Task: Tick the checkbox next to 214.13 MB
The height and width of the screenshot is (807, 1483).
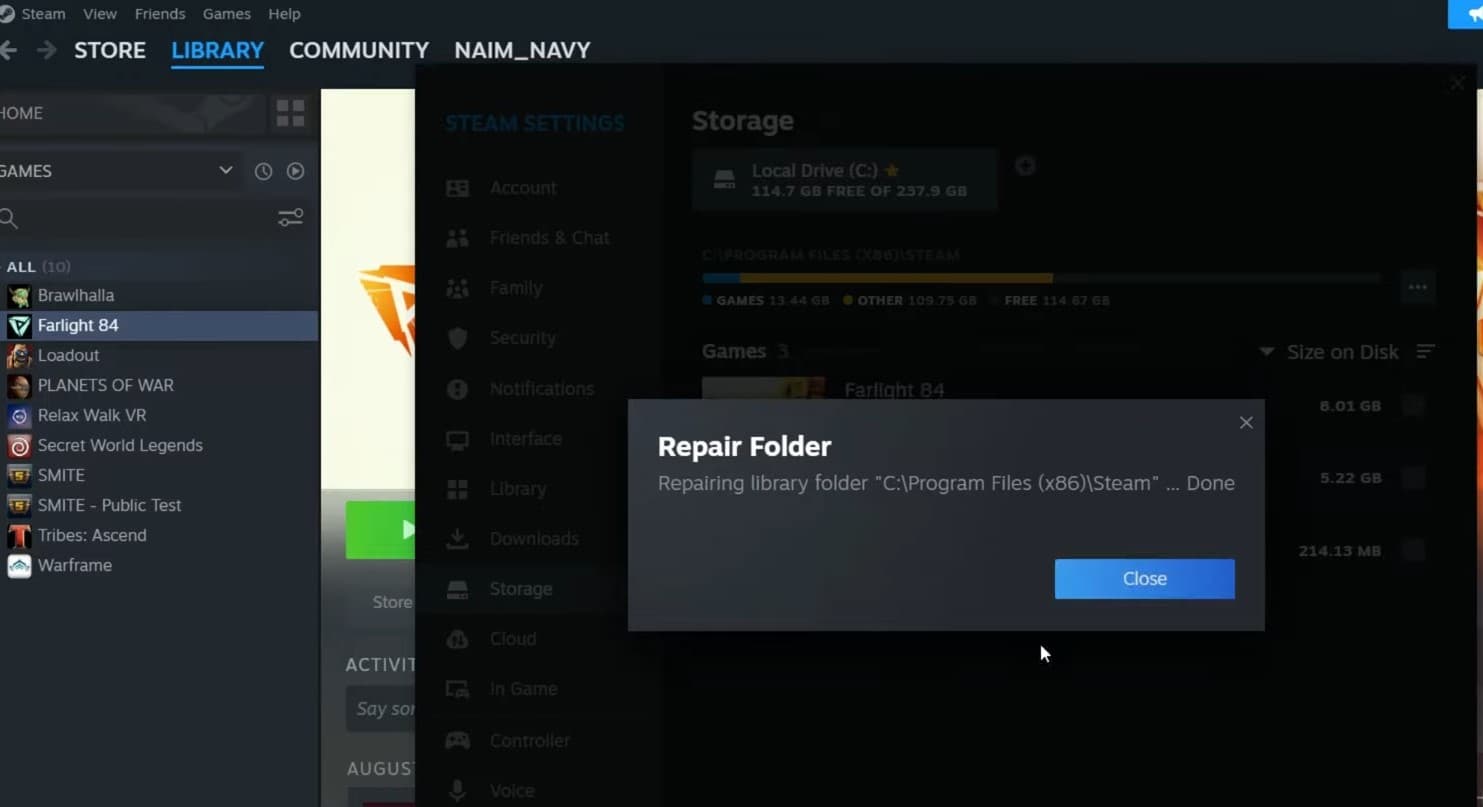Action: (1413, 550)
